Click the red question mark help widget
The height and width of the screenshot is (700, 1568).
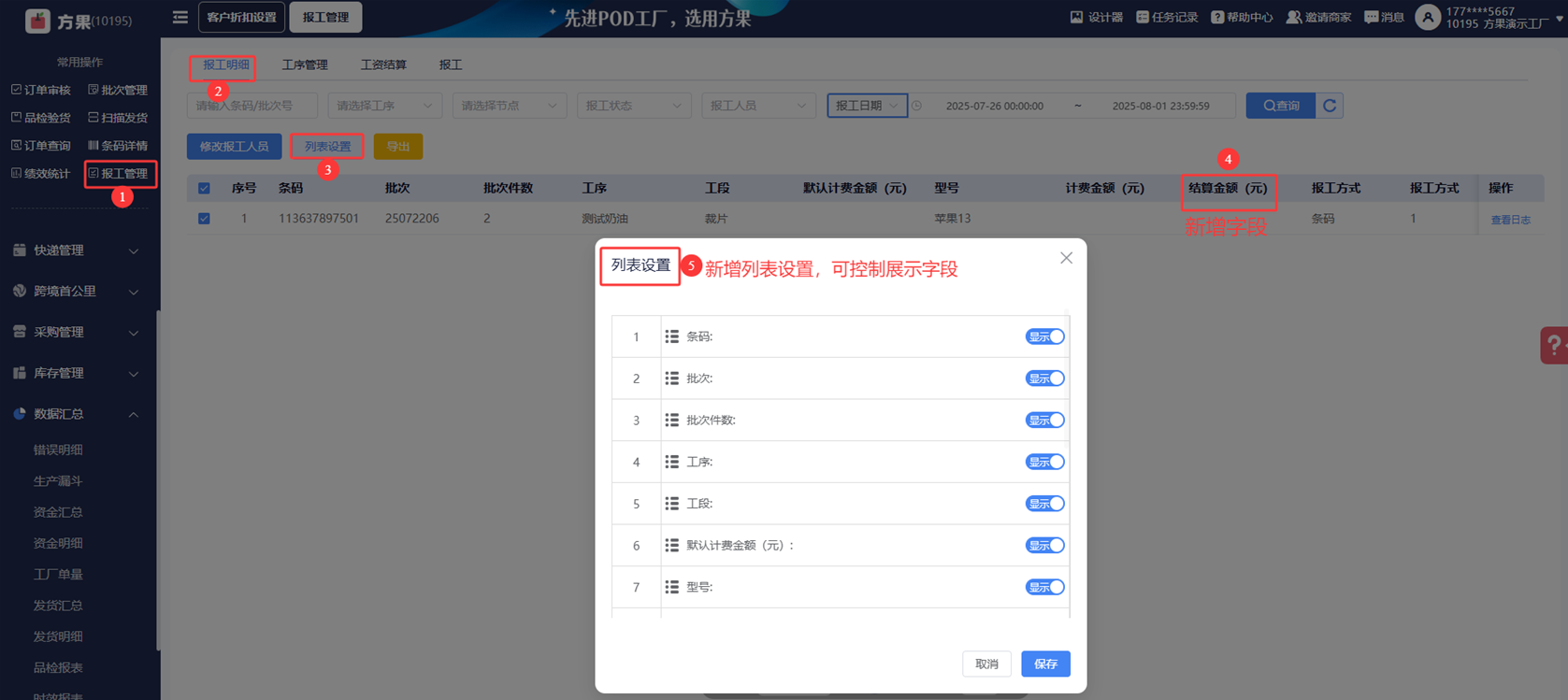1554,345
